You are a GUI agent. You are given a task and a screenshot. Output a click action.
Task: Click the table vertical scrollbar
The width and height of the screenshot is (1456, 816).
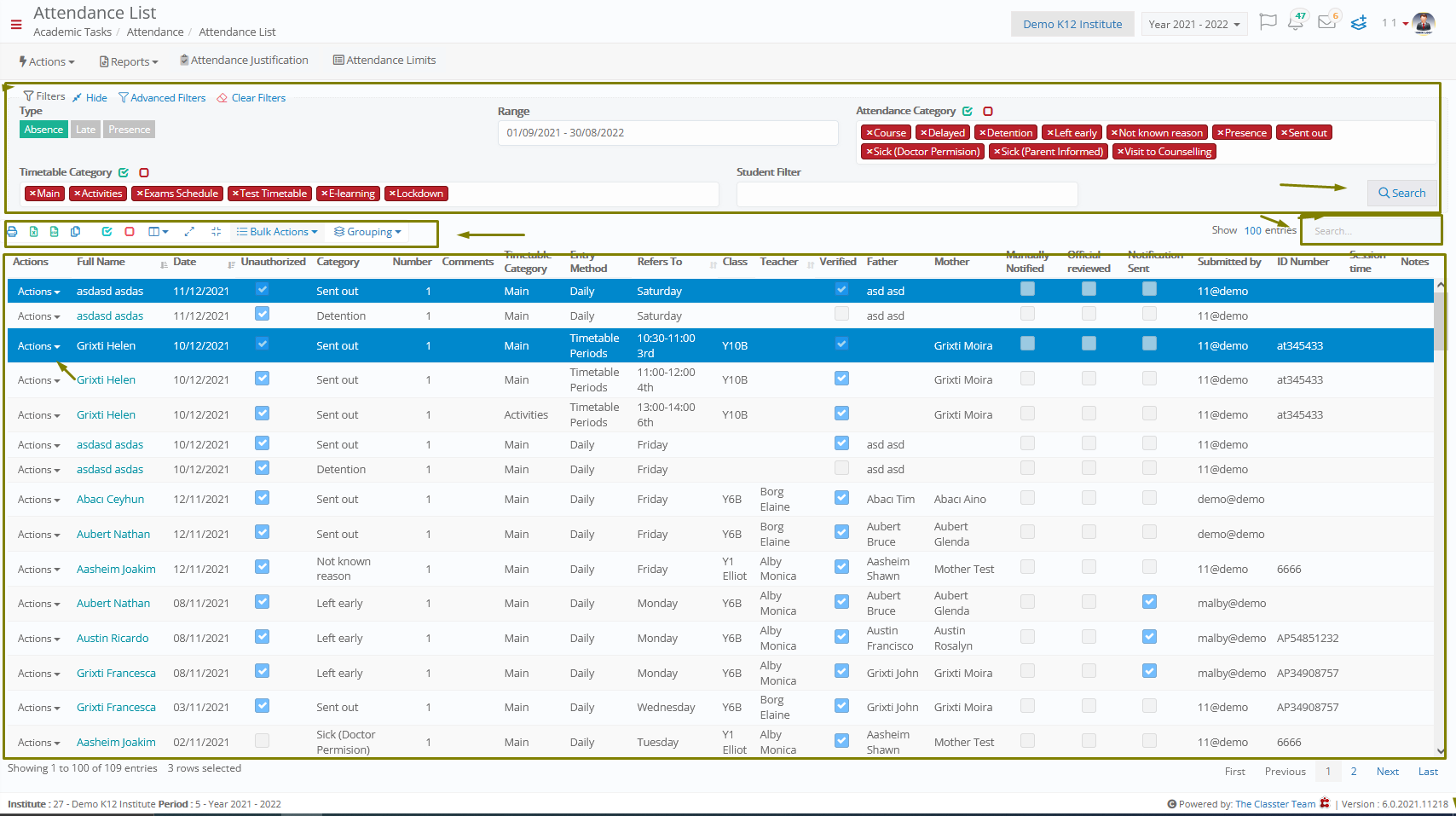pyautogui.click(x=1440, y=321)
